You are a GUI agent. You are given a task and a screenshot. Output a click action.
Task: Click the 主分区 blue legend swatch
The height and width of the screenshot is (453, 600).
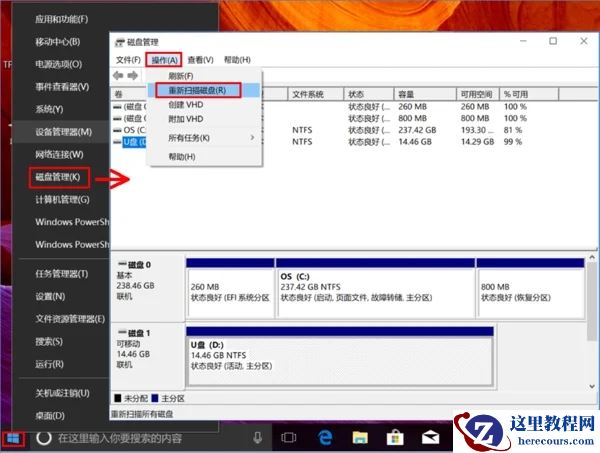pos(155,398)
